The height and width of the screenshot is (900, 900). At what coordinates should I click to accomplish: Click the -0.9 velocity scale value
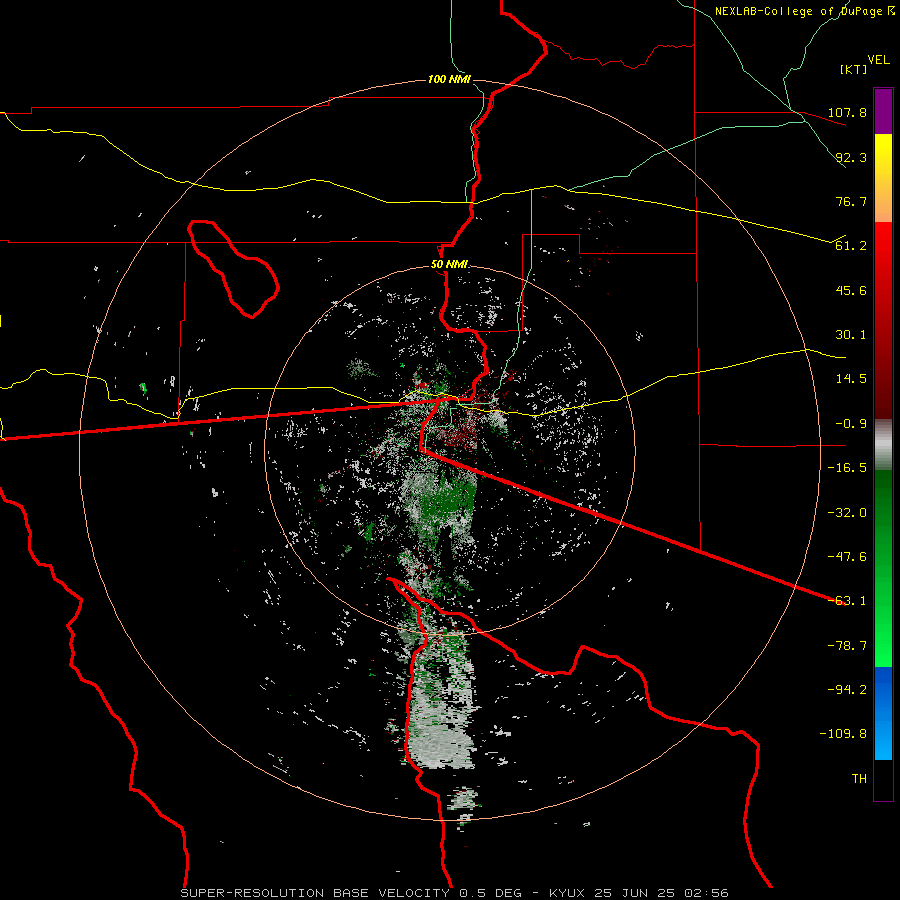click(x=851, y=424)
